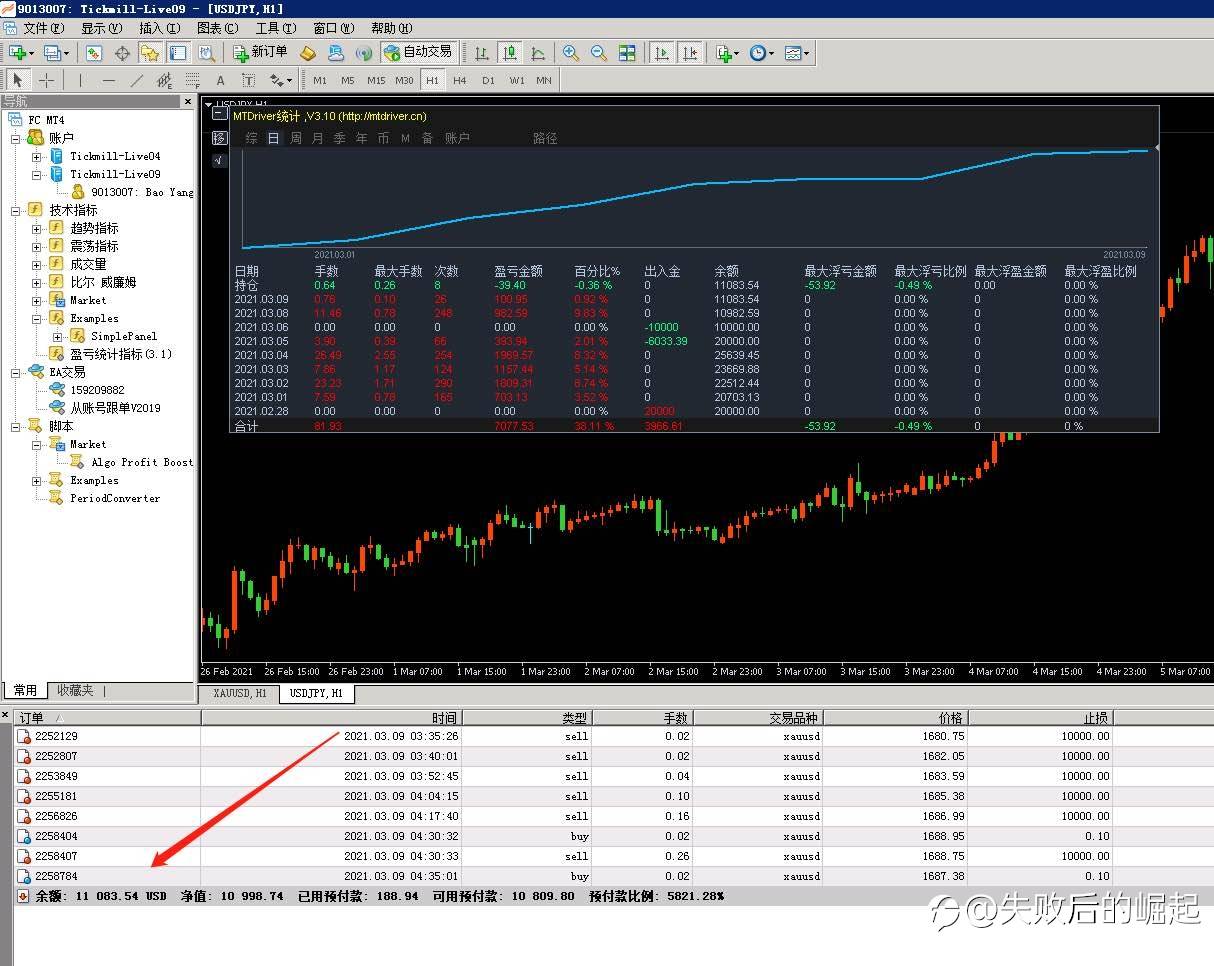The height and width of the screenshot is (966, 1214).
Task: Switch chart to bar chart icon
Action: click(x=482, y=53)
